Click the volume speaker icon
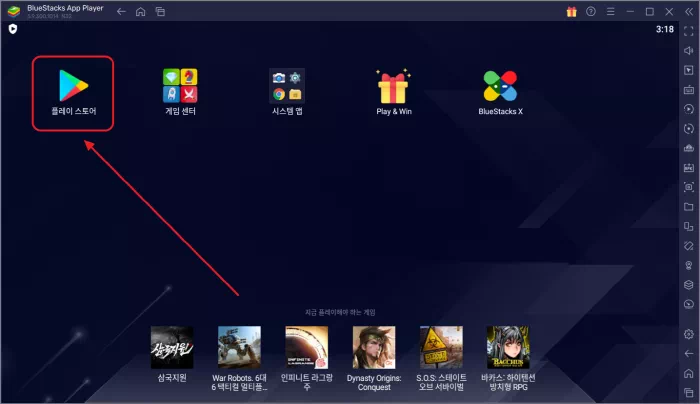Screen dimensions: 700x404 (x=689, y=50)
